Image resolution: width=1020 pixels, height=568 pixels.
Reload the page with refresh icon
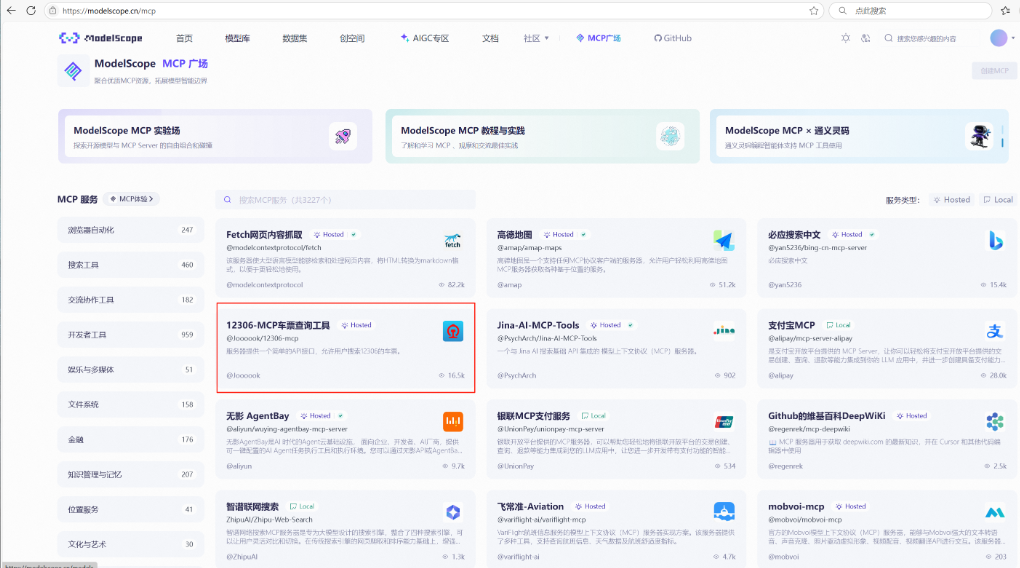[31, 10]
